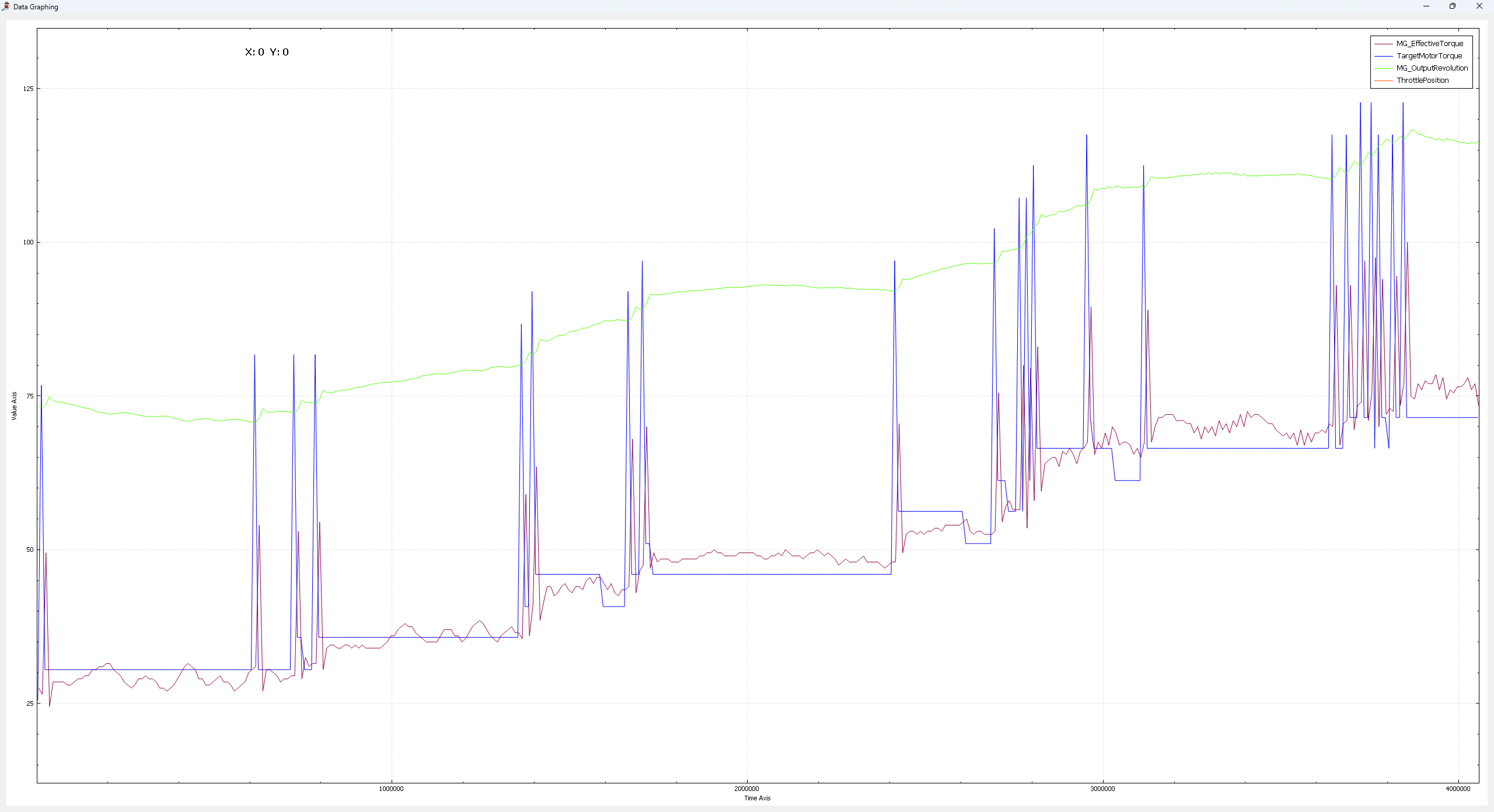Restore down the Data Graphing window
1494x812 pixels.
coord(1452,6)
